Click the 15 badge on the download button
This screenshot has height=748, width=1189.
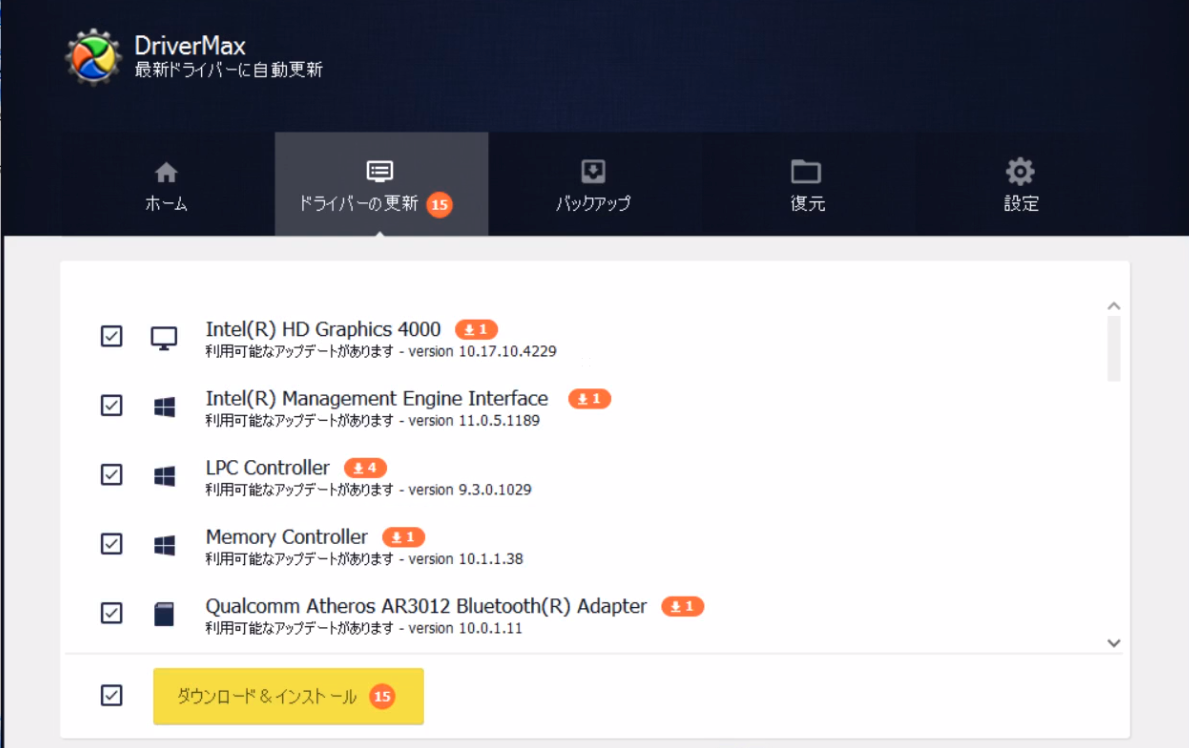tap(382, 696)
